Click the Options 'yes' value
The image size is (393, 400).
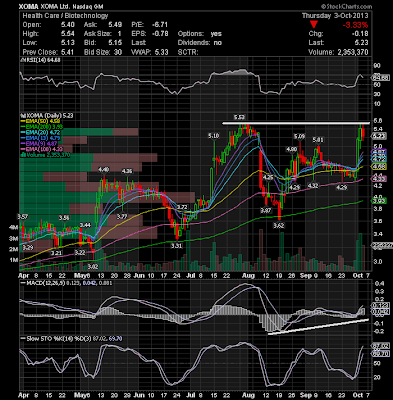click(216, 34)
